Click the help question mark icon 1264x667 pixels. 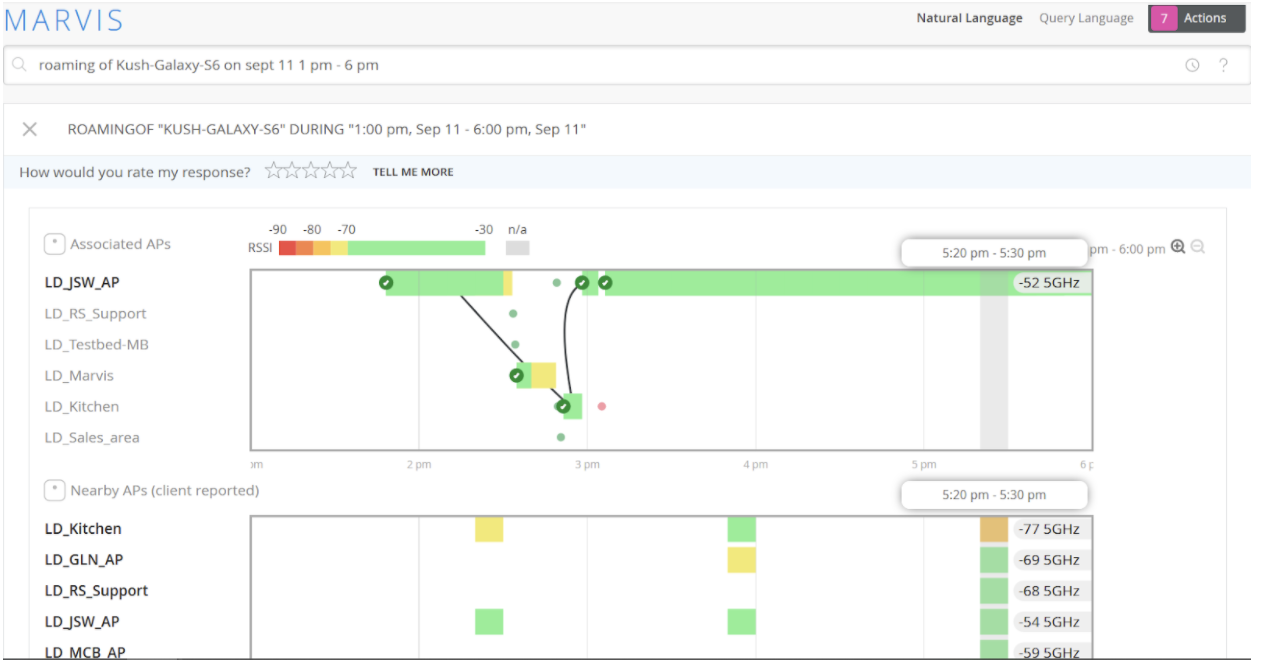tap(1223, 65)
